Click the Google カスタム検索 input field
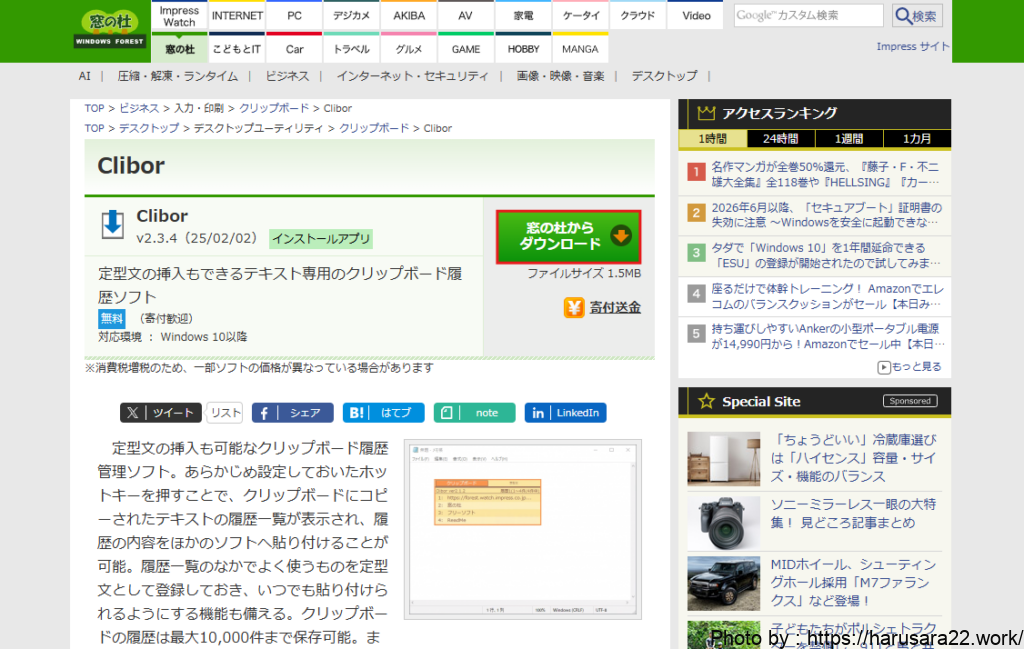The width and height of the screenshot is (1024, 649). point(809,16)
